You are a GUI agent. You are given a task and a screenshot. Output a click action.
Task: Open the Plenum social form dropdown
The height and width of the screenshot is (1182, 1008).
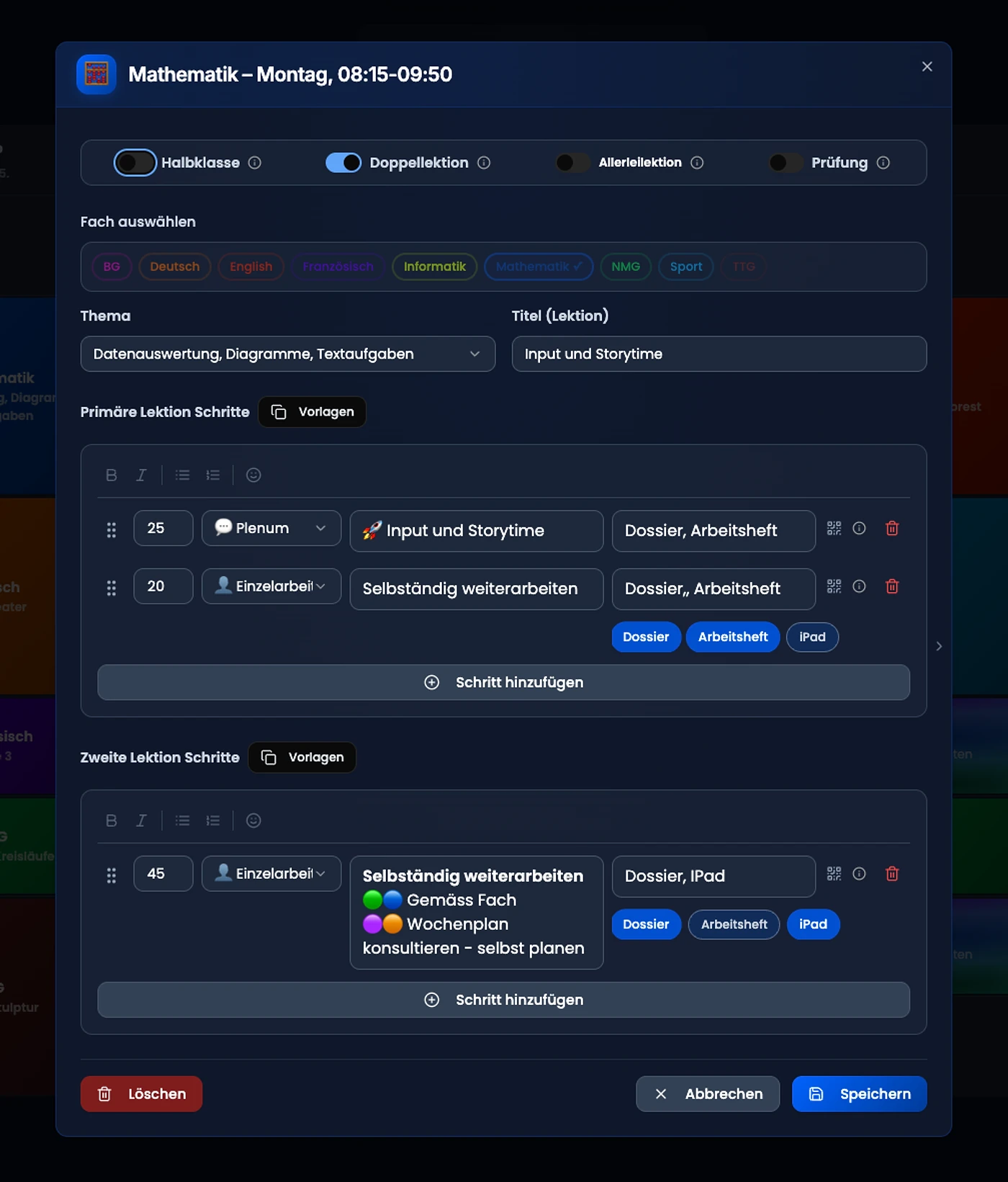point(271,528)
